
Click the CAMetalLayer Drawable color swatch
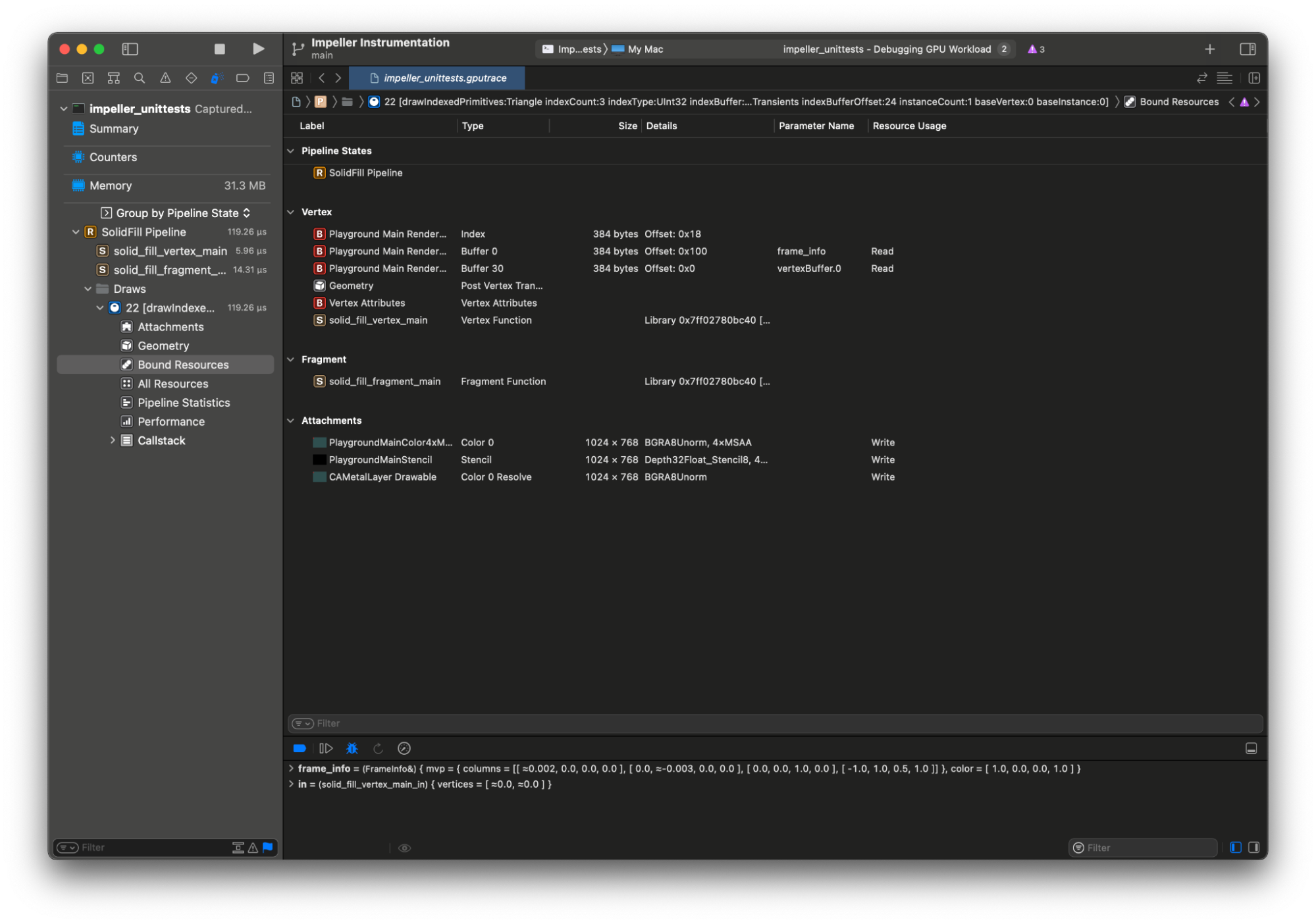click(x=318, y=476)
